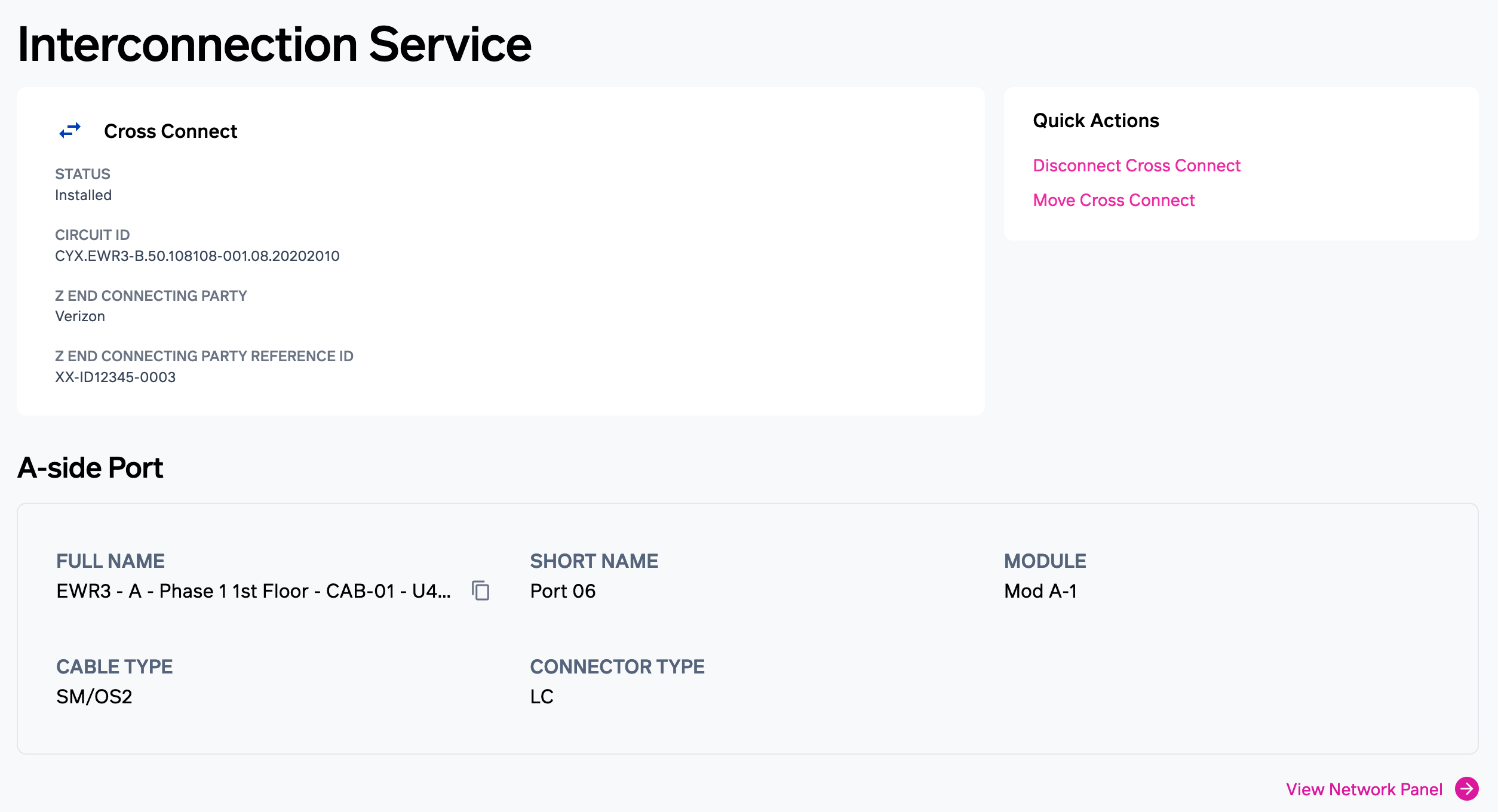Screen dimensions: 1498x812
Task: Click the Quick Actions heading
Action: (1095, 121)
